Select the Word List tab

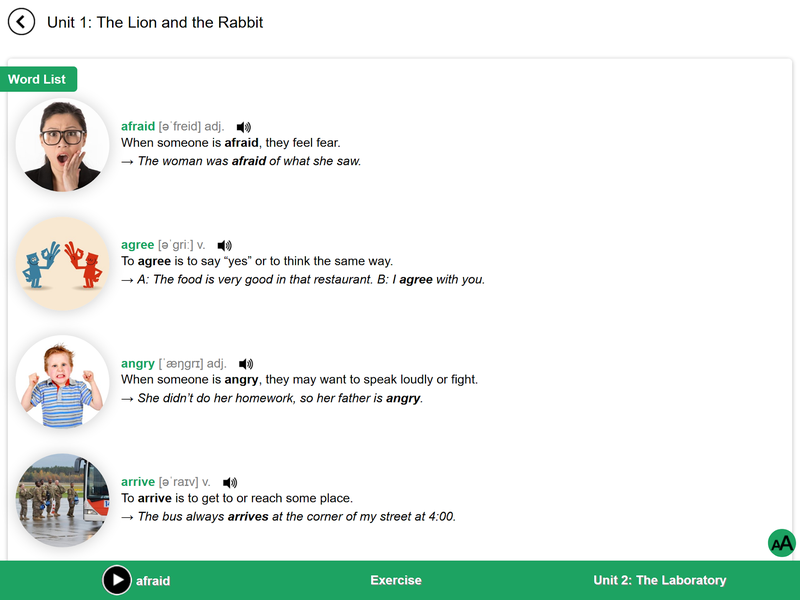coord(37,79)
